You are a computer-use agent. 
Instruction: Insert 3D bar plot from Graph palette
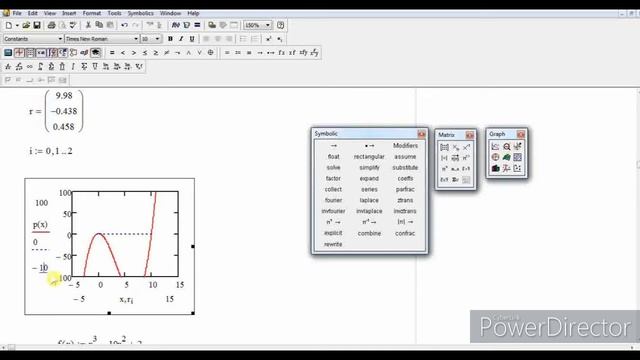click(x=496, y=168)
